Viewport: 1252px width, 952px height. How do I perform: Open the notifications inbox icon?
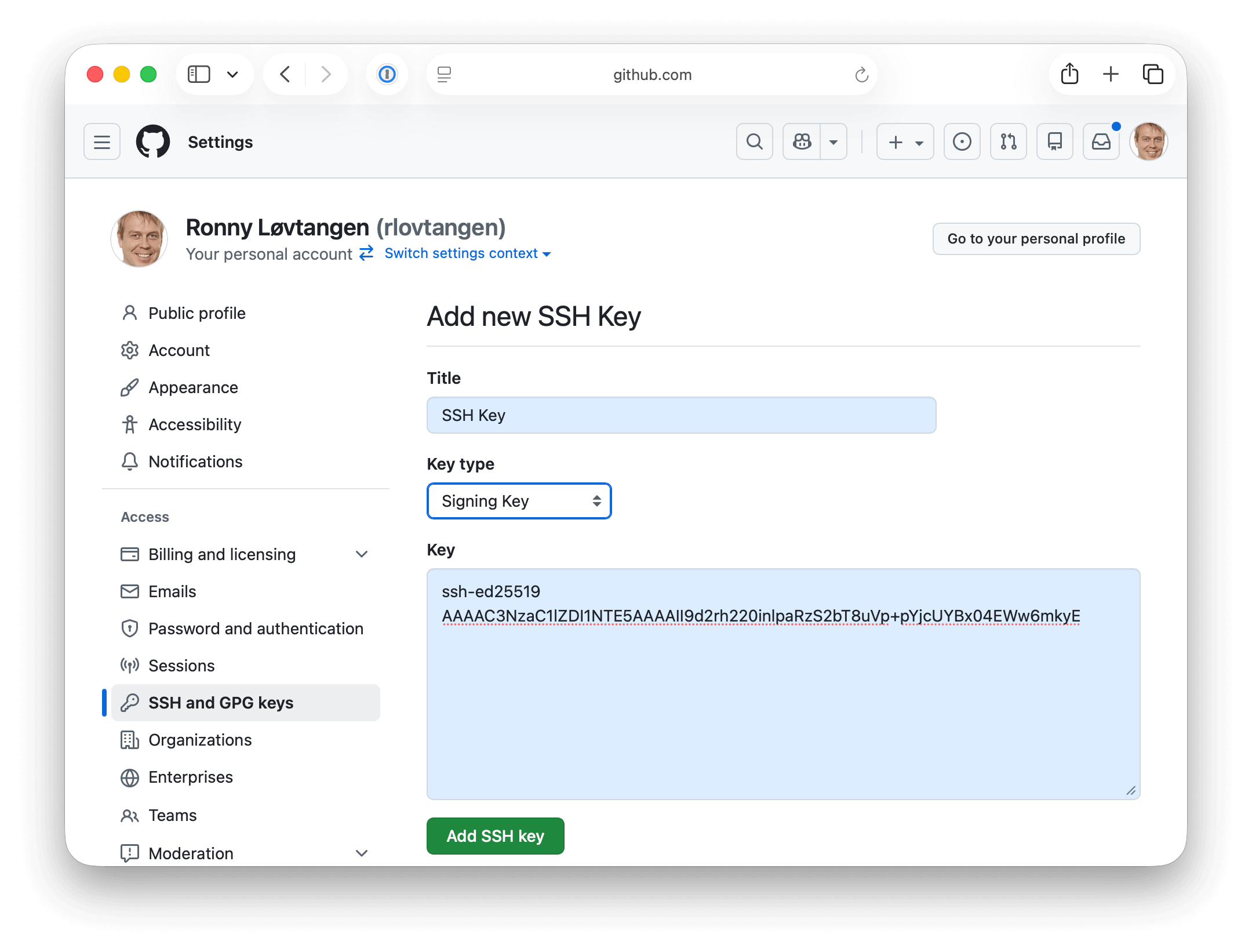point(1101,141)
